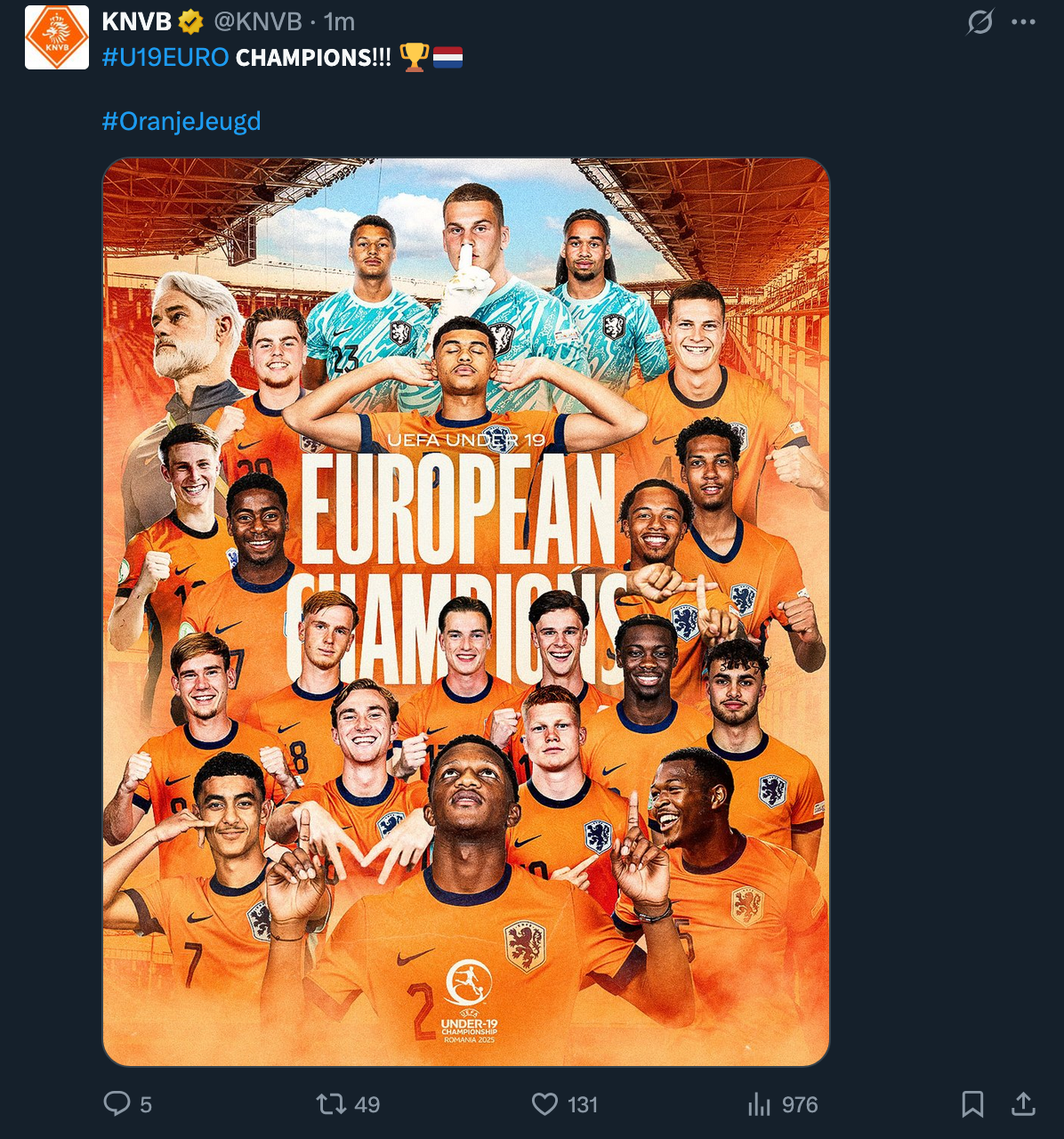The height and width of the screenshot is (1139, 1064).
Task: Bookmark the post with the bookmark icon
Action: click(972, 1104)
